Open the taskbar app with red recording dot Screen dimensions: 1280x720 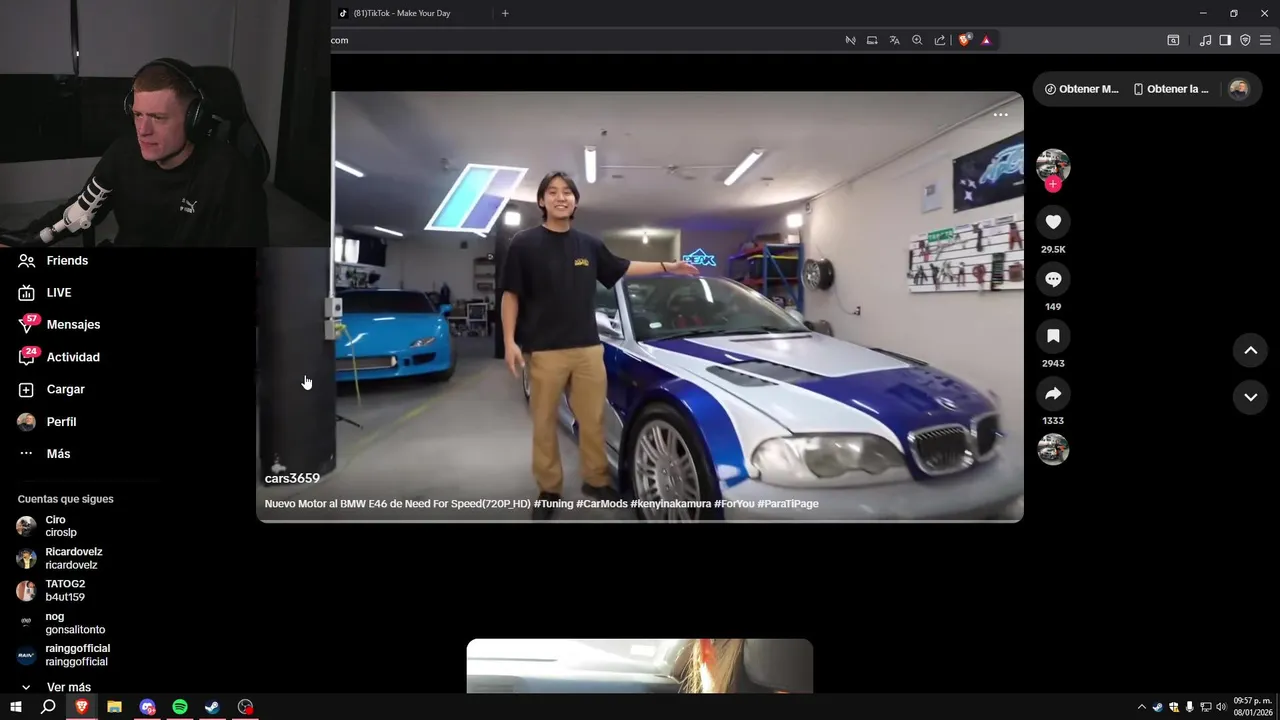245,707
